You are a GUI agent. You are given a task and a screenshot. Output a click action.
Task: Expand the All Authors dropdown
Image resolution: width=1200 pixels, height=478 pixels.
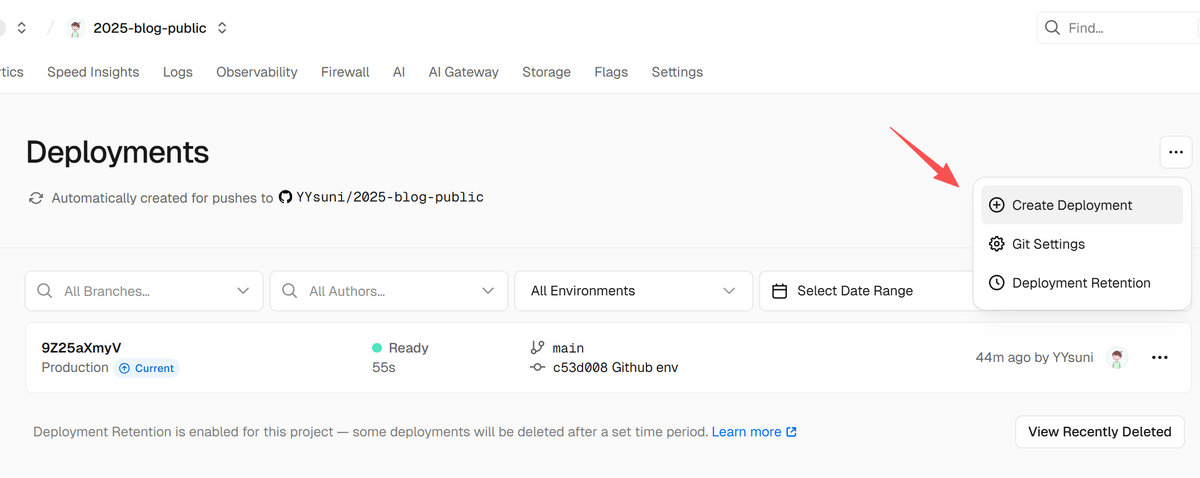[488, 291]
